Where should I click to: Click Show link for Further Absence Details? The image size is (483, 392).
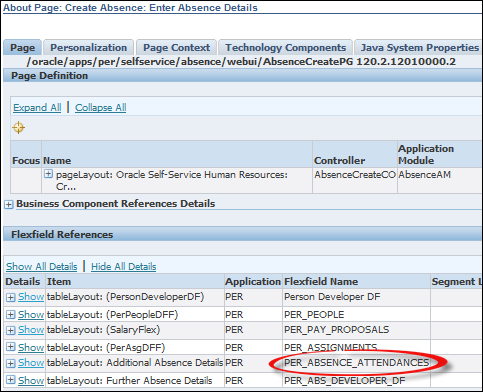click(x=31, y=380)
